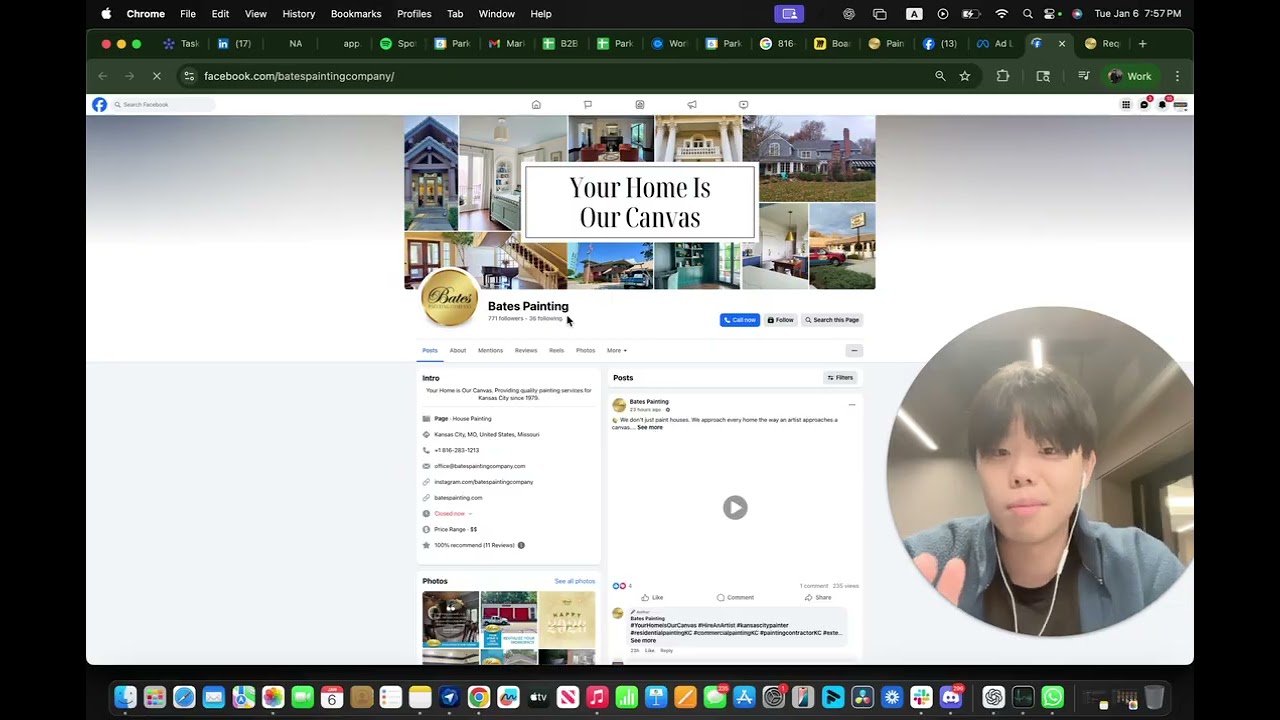Click Like on the Bates Painting post
This screenshot has width=1280, height=720.
[652, 597]
